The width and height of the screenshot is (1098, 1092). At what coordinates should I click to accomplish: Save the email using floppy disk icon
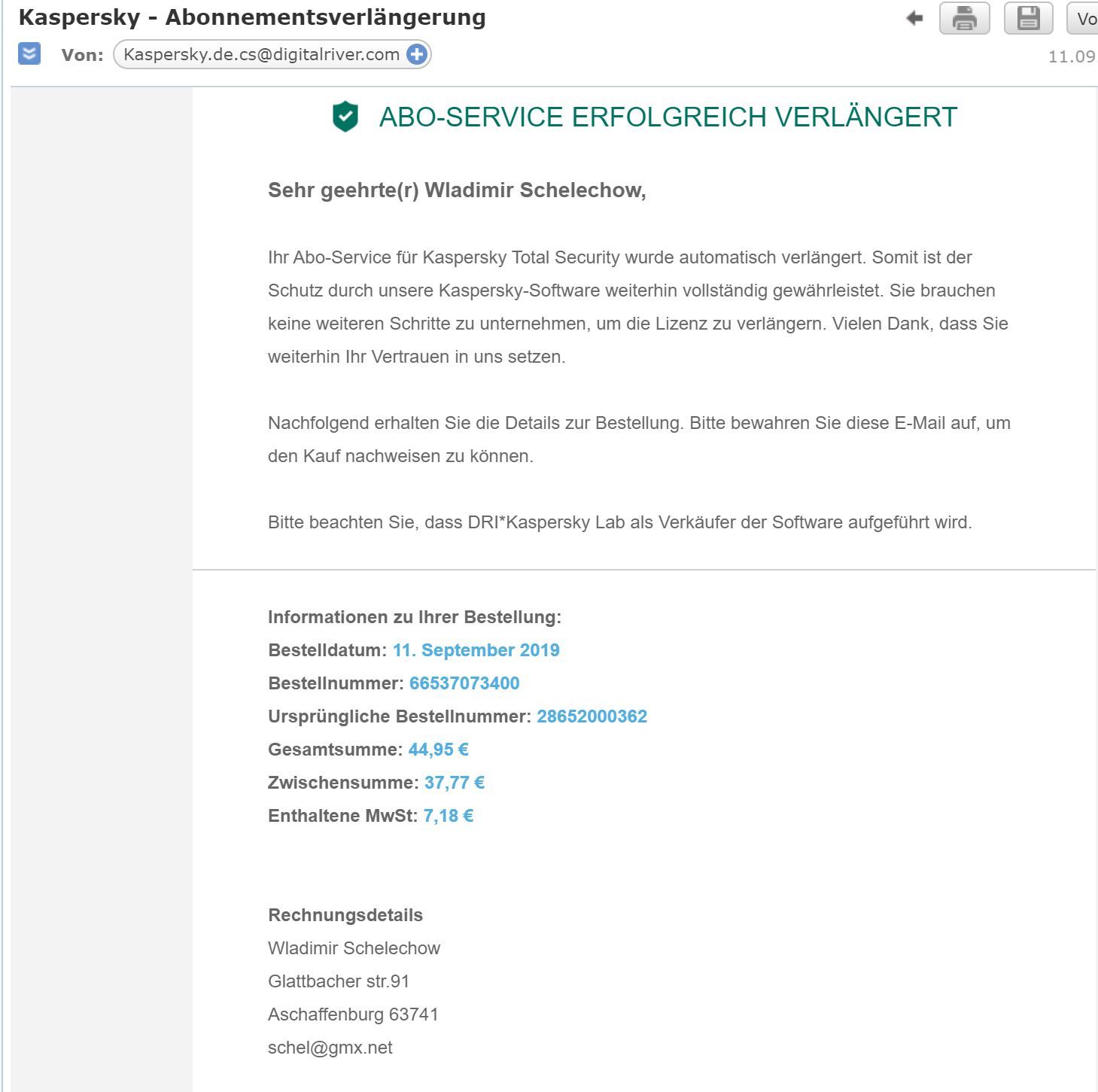(x=1029, y=18)
